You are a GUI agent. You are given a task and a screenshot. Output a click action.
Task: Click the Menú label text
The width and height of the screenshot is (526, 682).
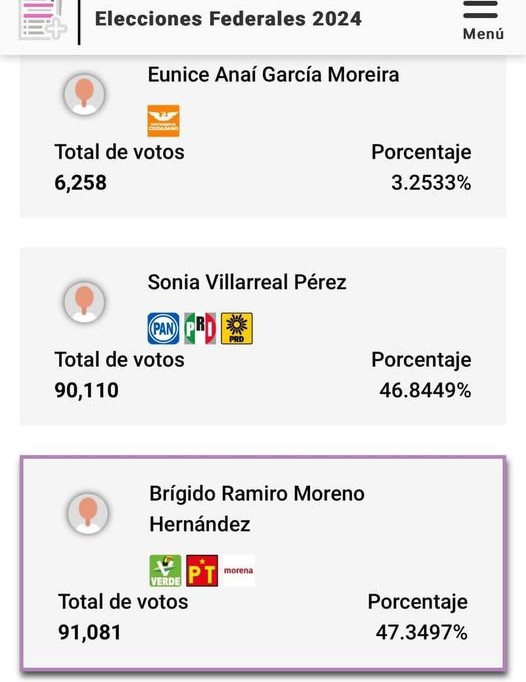(483, 34)
